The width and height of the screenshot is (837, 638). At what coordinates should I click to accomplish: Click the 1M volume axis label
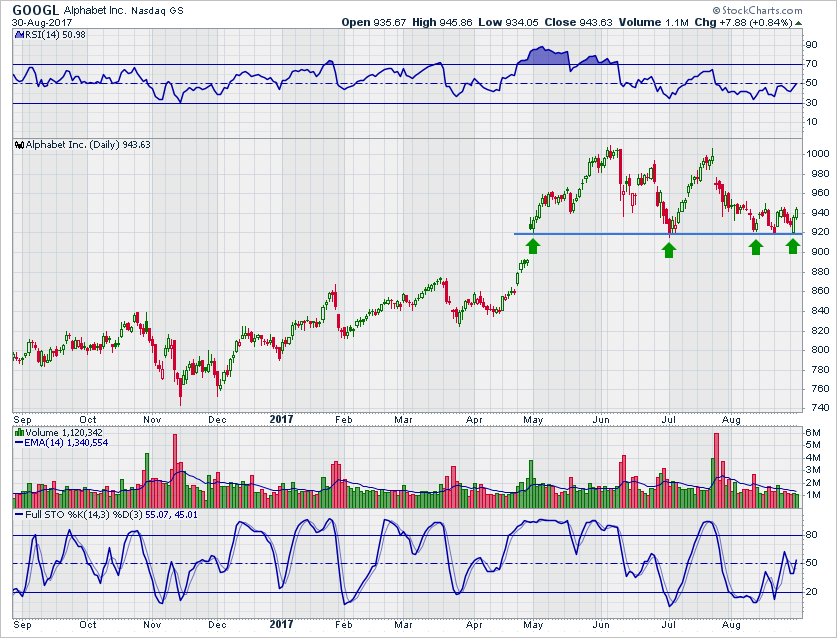click(x=813, y=495)
